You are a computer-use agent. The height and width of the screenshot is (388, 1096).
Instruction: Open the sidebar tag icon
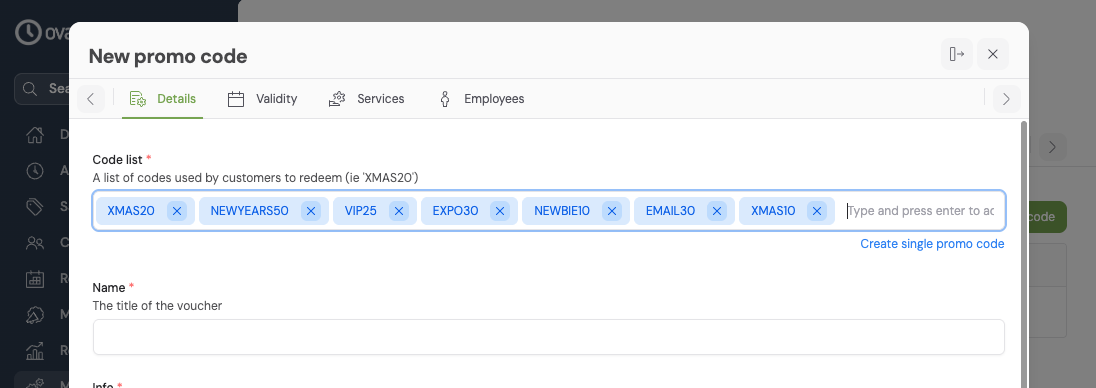34,206
